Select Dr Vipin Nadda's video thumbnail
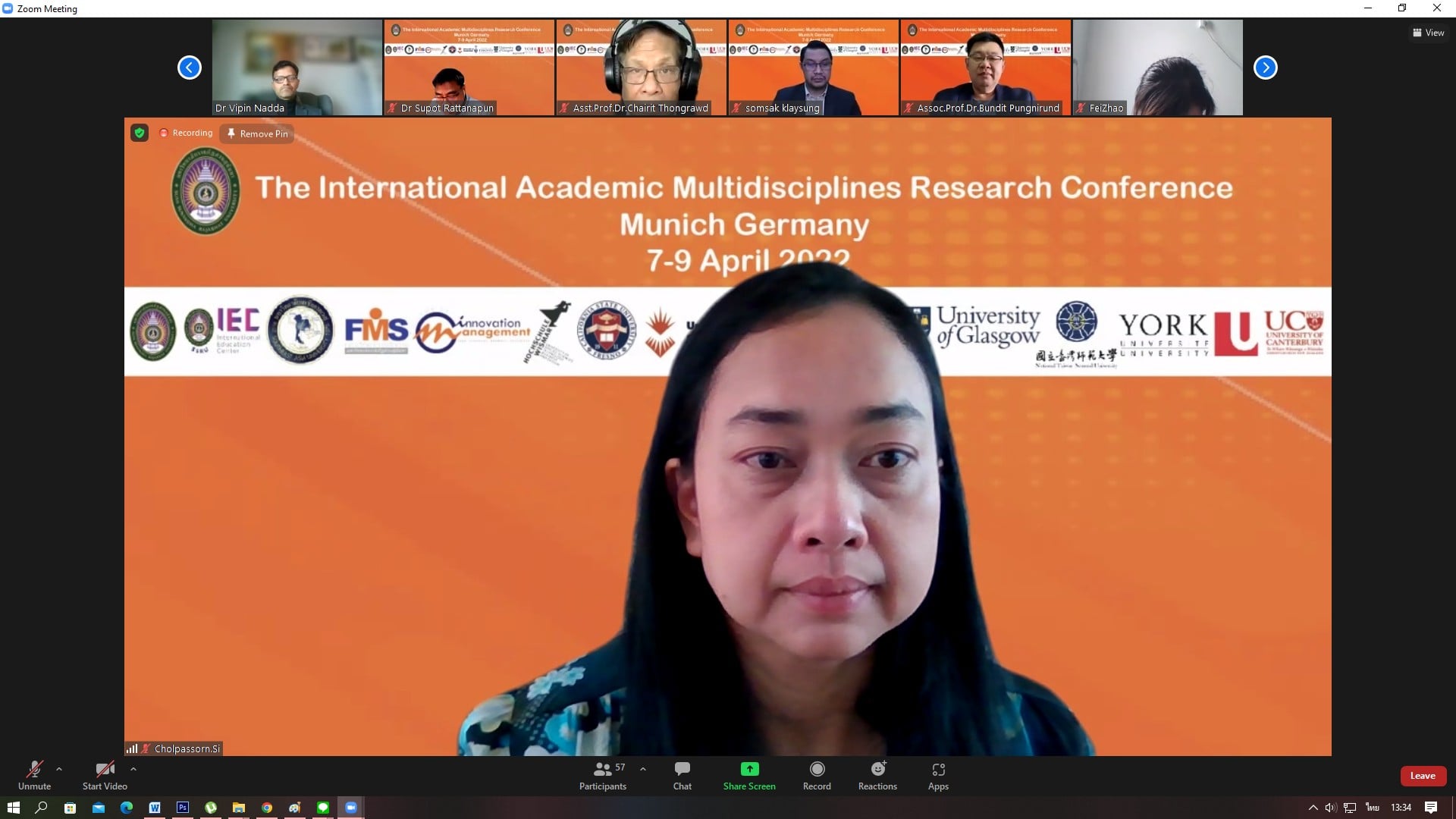1456x819 pixels. [297, 67]
